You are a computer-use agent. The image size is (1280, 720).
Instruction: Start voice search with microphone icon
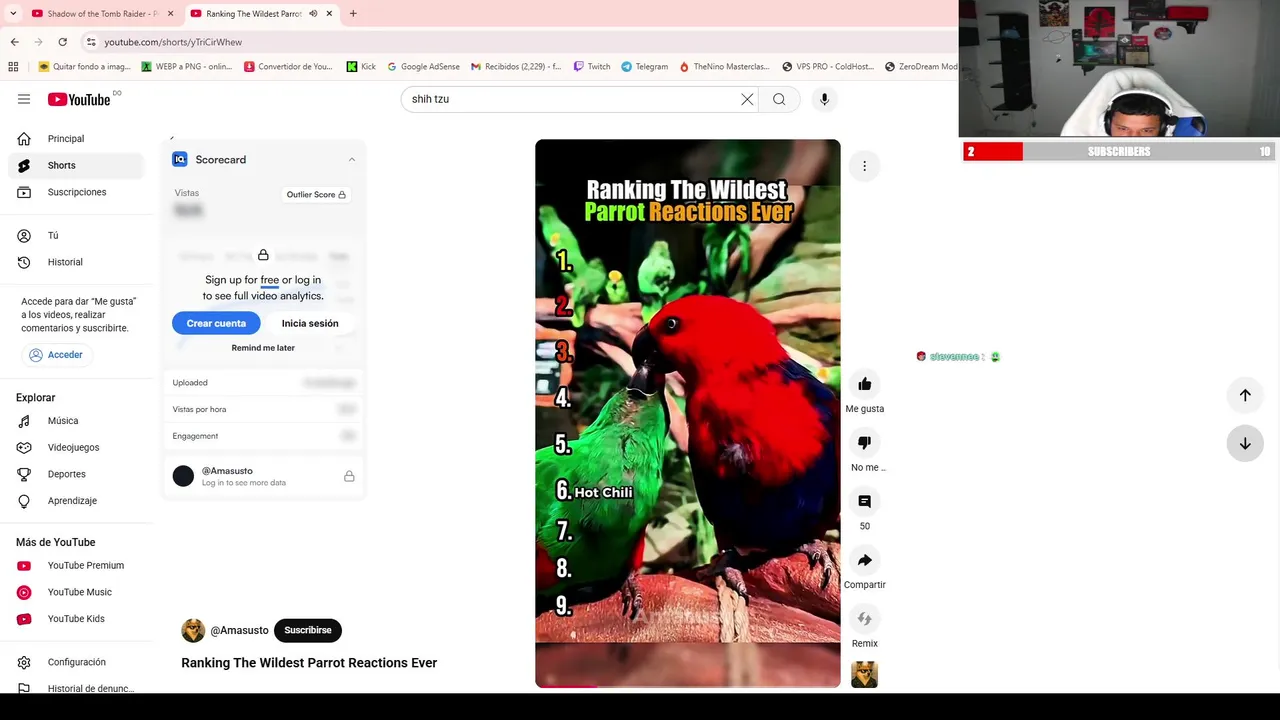[x=824, y=99]
